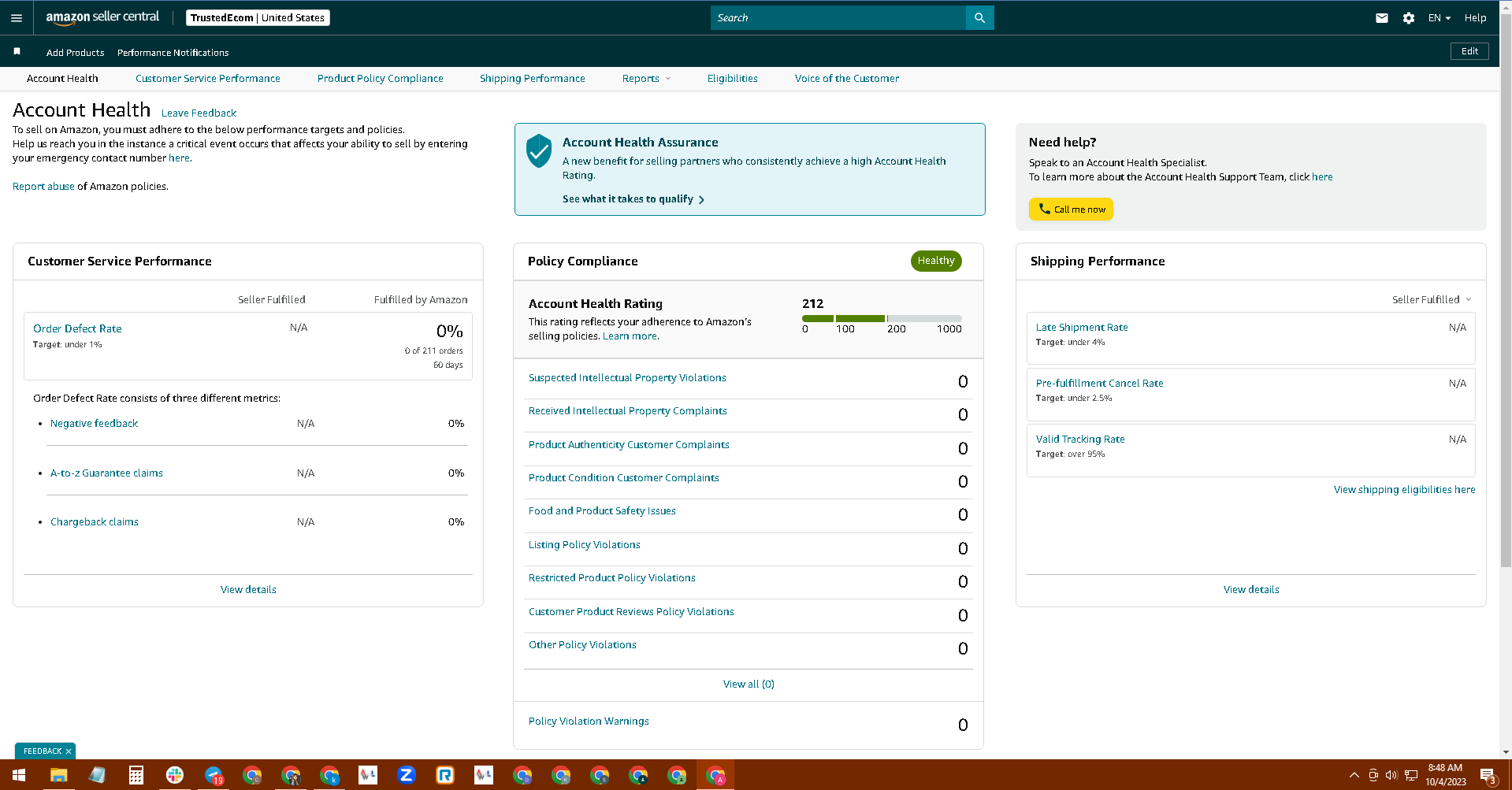Click the Report abuse link
Viewport: 1512px width, 790px height.
43,186
